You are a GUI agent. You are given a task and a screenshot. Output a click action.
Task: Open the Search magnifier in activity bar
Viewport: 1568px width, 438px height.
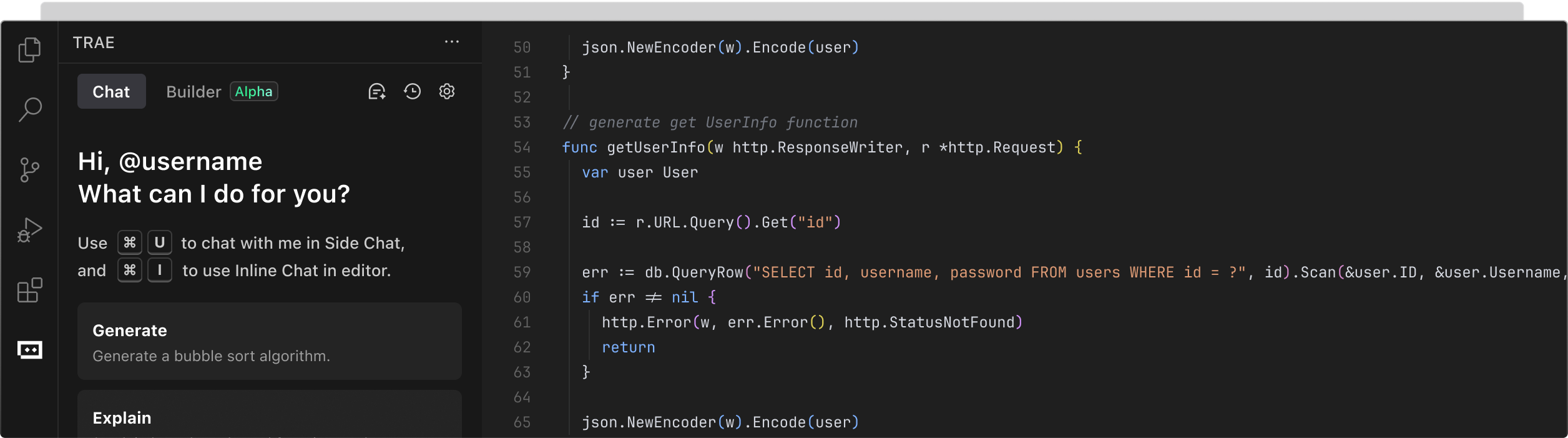[x=29, y=109]
